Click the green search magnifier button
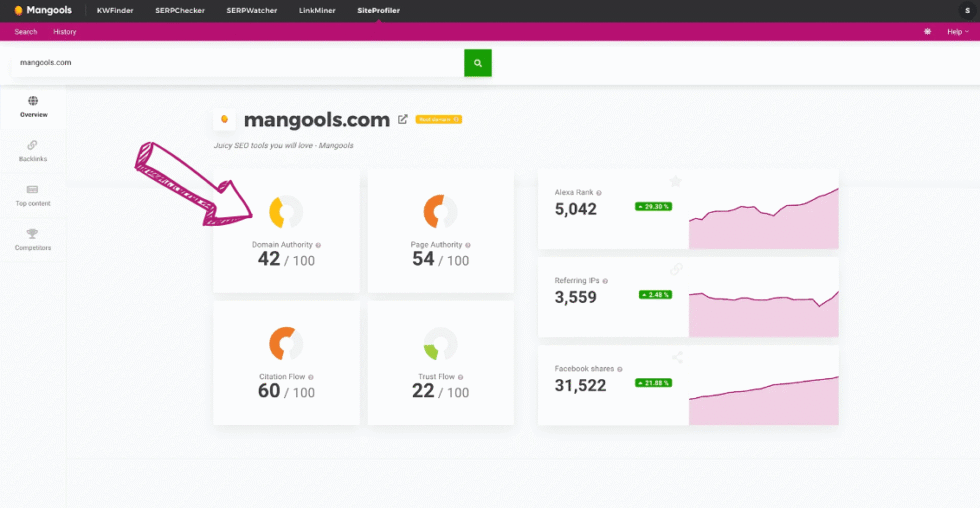 tap(478, 63)
